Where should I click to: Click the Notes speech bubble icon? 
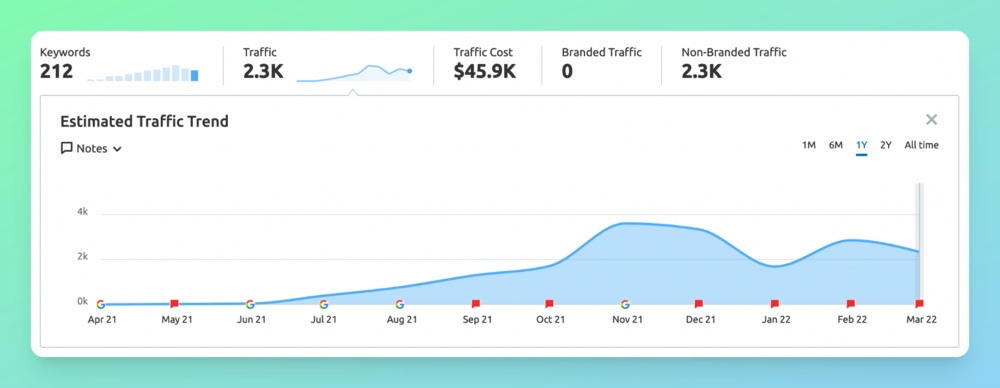(66, 148)
